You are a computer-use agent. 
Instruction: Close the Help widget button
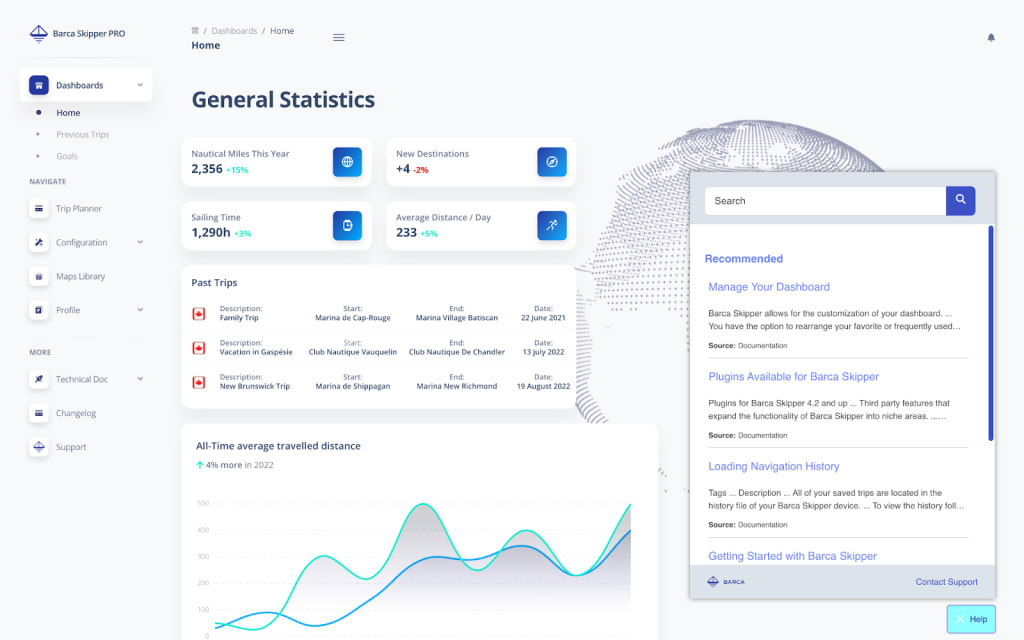point(970,619)
